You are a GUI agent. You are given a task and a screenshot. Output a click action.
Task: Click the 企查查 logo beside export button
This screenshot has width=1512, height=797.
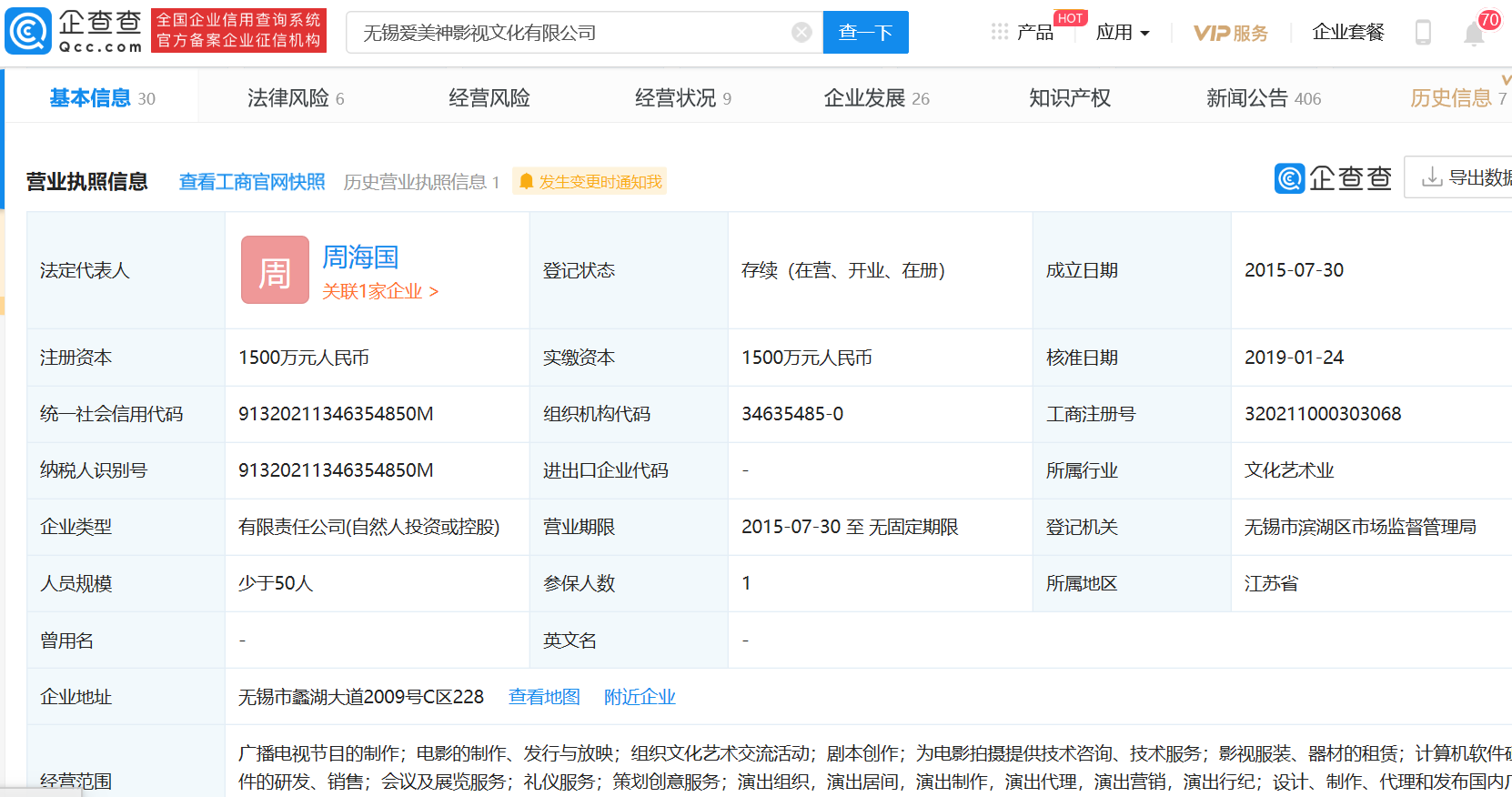tap(1334, 178)
